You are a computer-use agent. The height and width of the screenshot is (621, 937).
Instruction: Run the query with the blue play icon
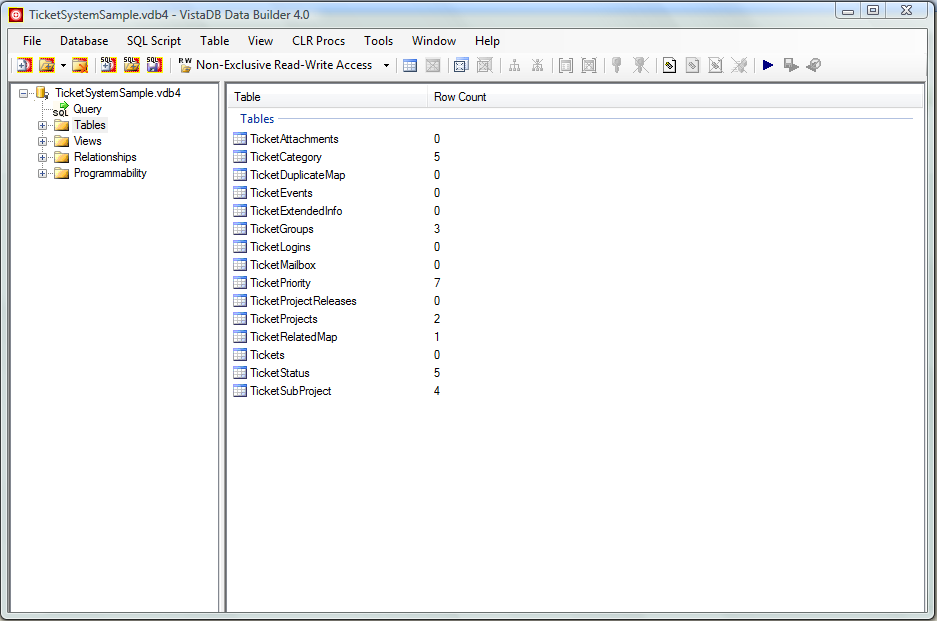point(768,65)
